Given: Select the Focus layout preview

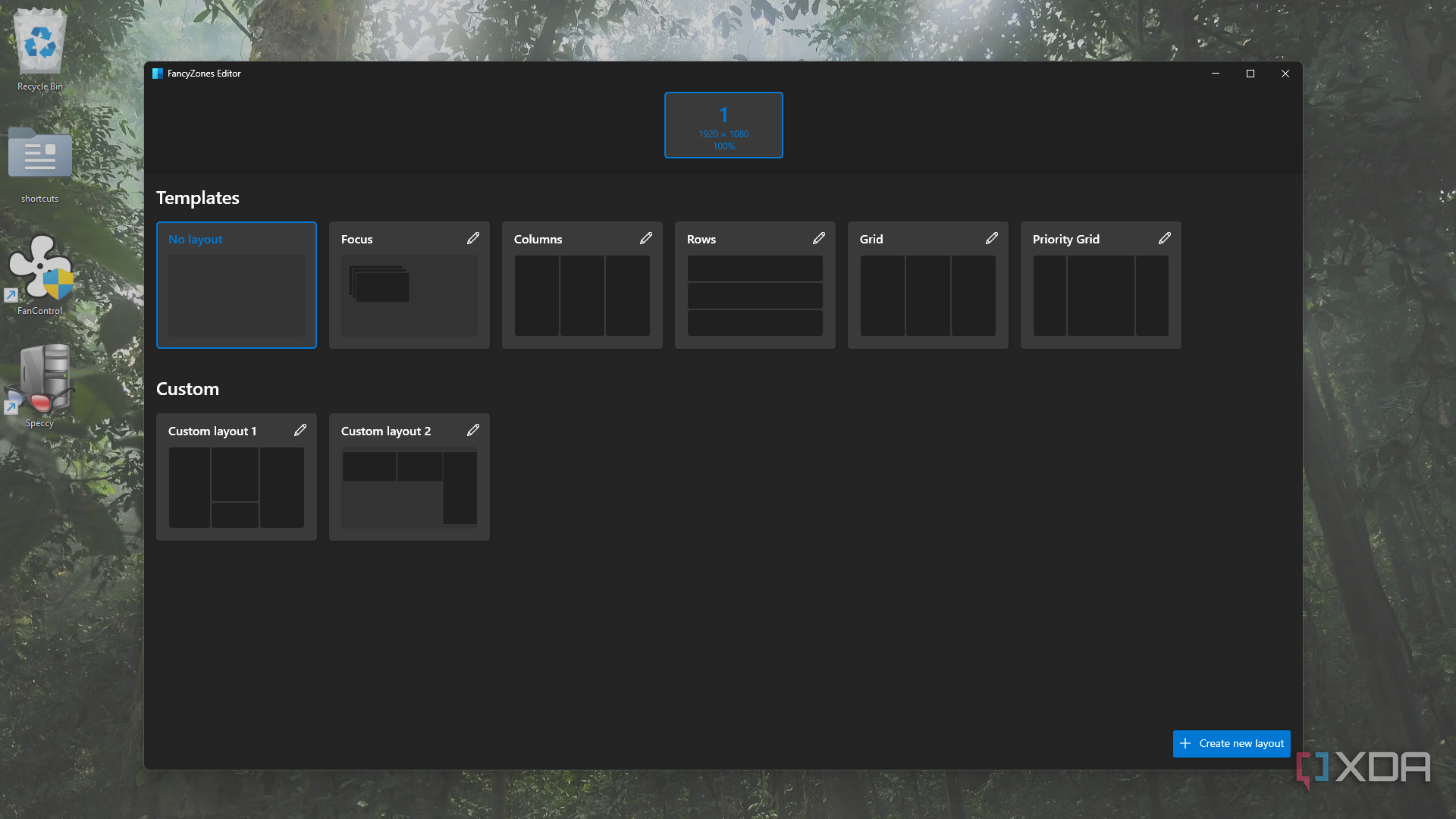Looking at the screenshot, I should click(x=409, y=296).
